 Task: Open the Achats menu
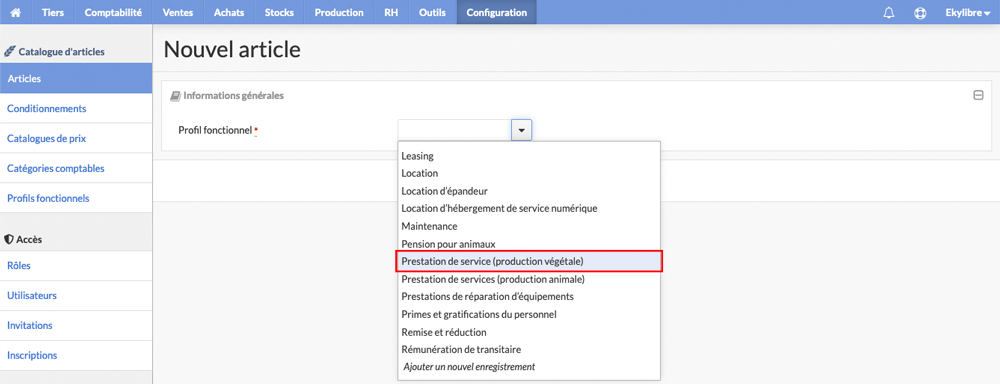229,12
